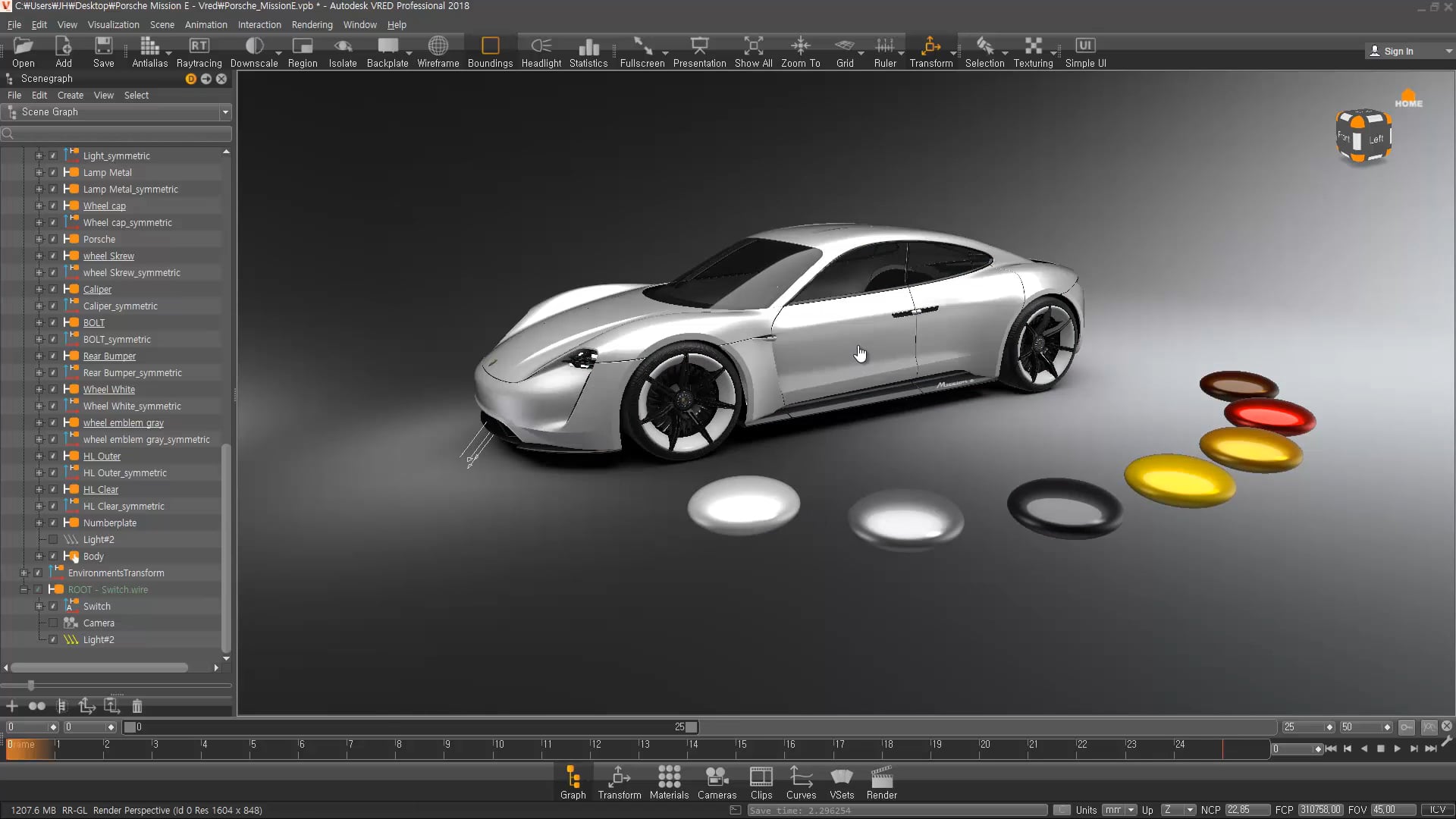The height and width of the screenshot is (819, 1456).
Task: Expand the EnvironmentsTransform tree node
Action: [x=24, y=573]
